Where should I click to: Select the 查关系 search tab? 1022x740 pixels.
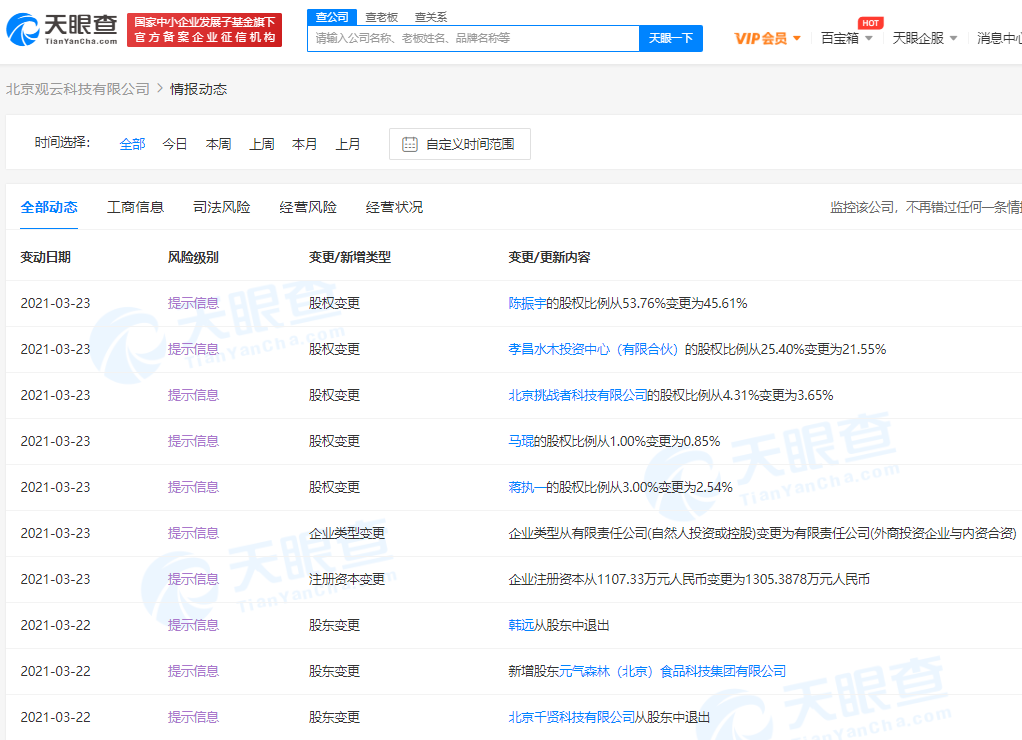(431, 17)
